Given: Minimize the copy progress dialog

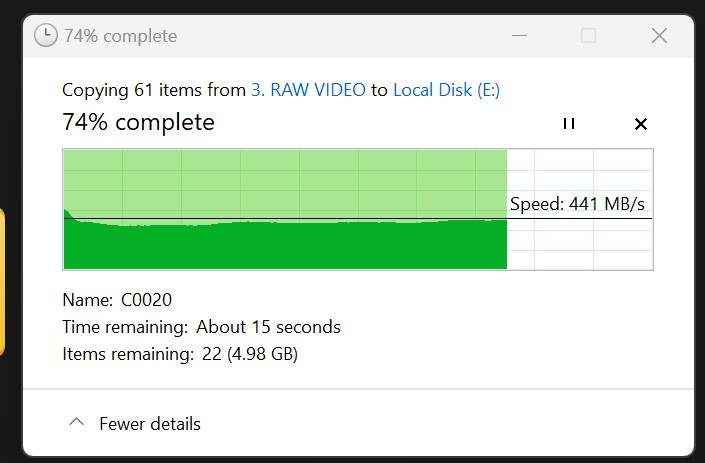Looking at the screenshot, I should 519,36.
